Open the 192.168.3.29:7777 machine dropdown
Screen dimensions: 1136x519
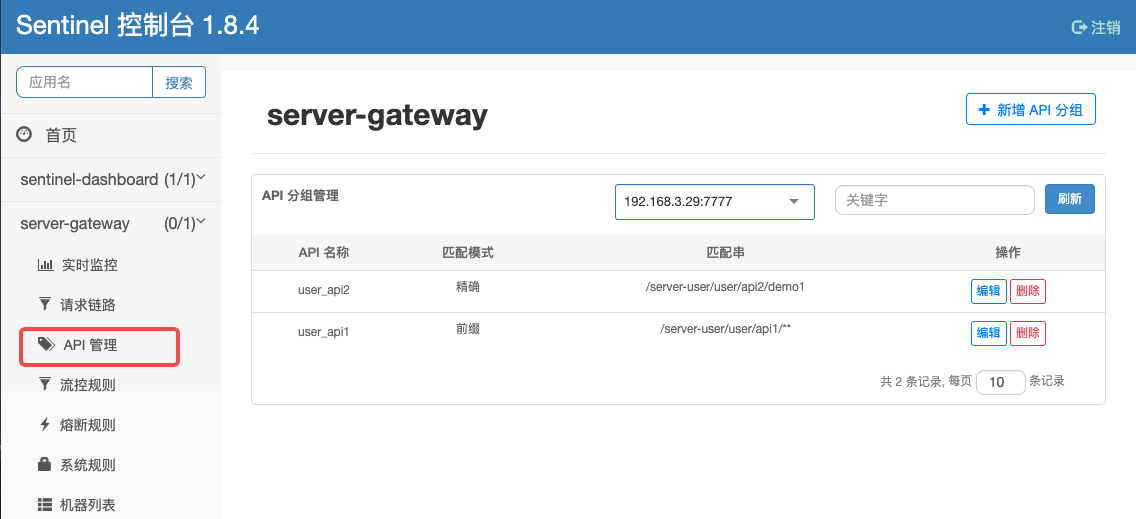[714, 202]
